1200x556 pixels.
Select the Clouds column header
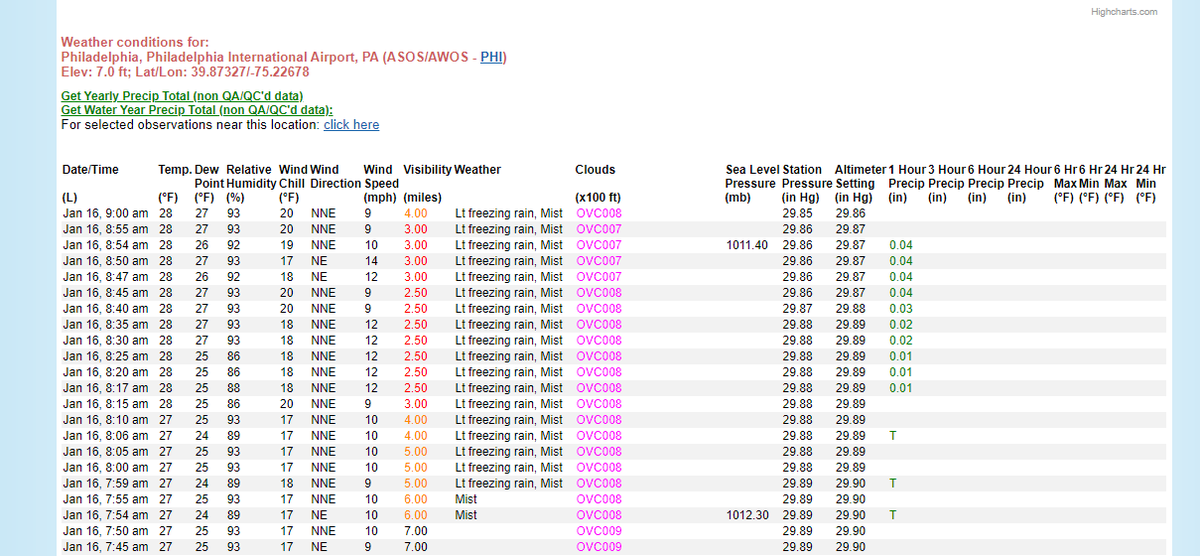click(x=596, y=170)
